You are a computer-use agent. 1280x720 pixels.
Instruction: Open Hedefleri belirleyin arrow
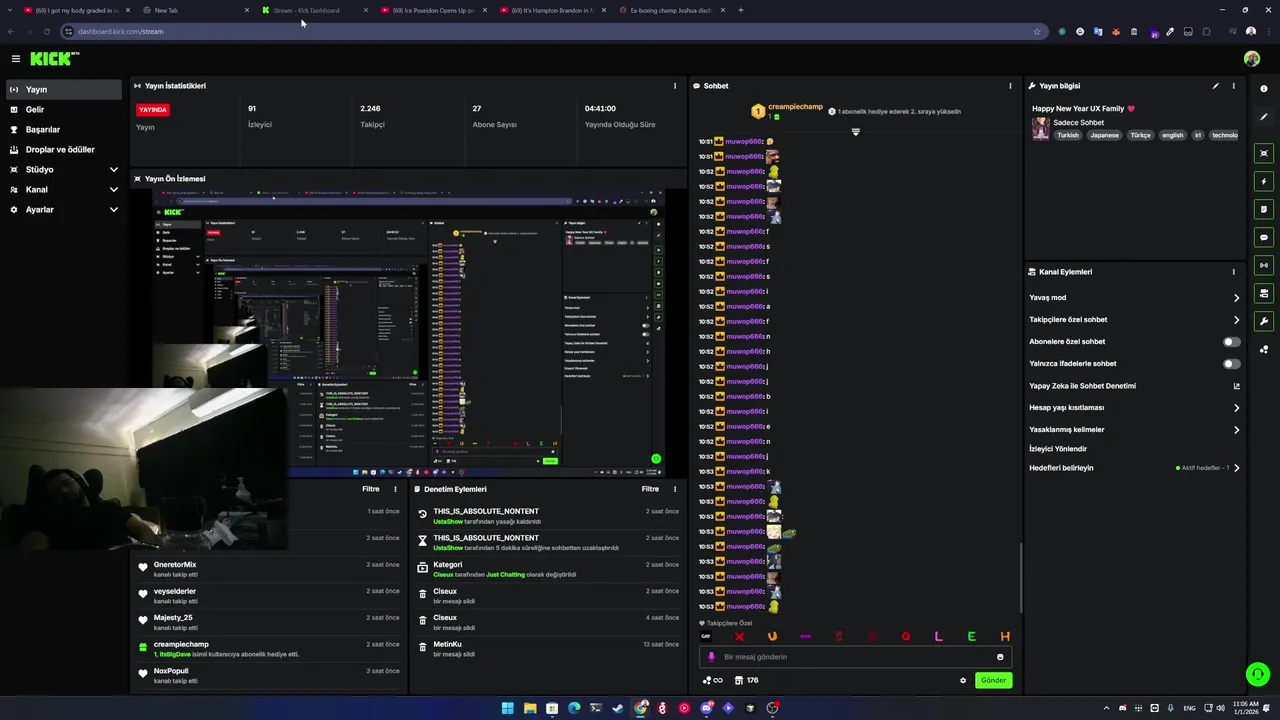tap(1236, 468)
